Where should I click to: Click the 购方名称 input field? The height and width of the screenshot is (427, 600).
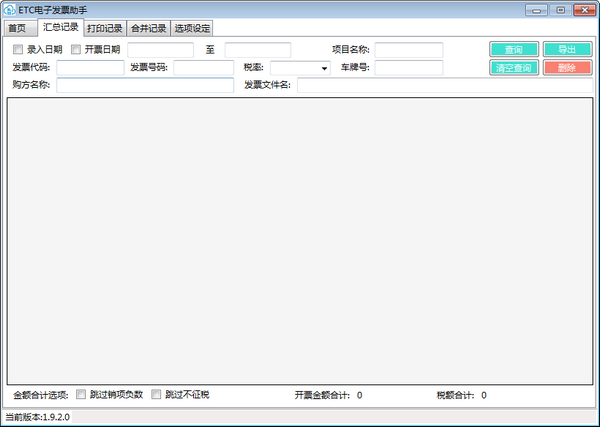point(145,85)
